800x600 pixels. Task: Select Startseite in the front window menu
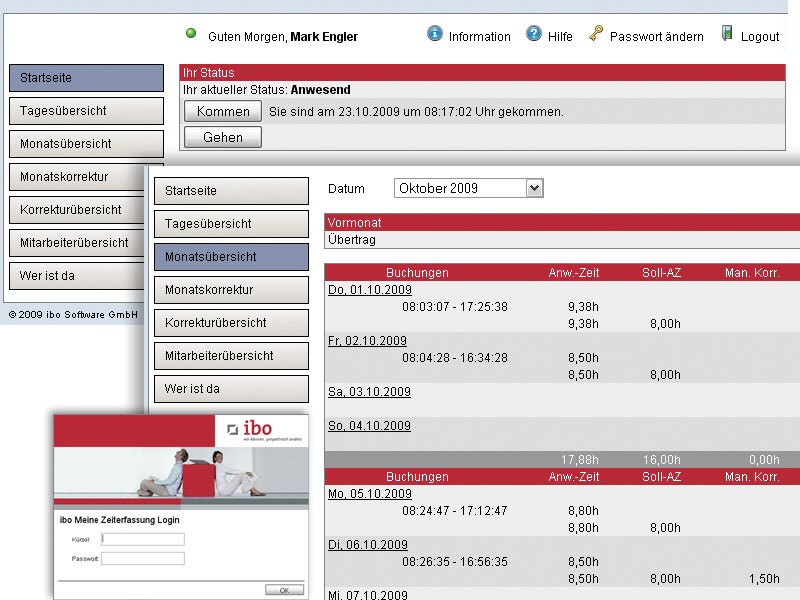click(x=231, y=191)
